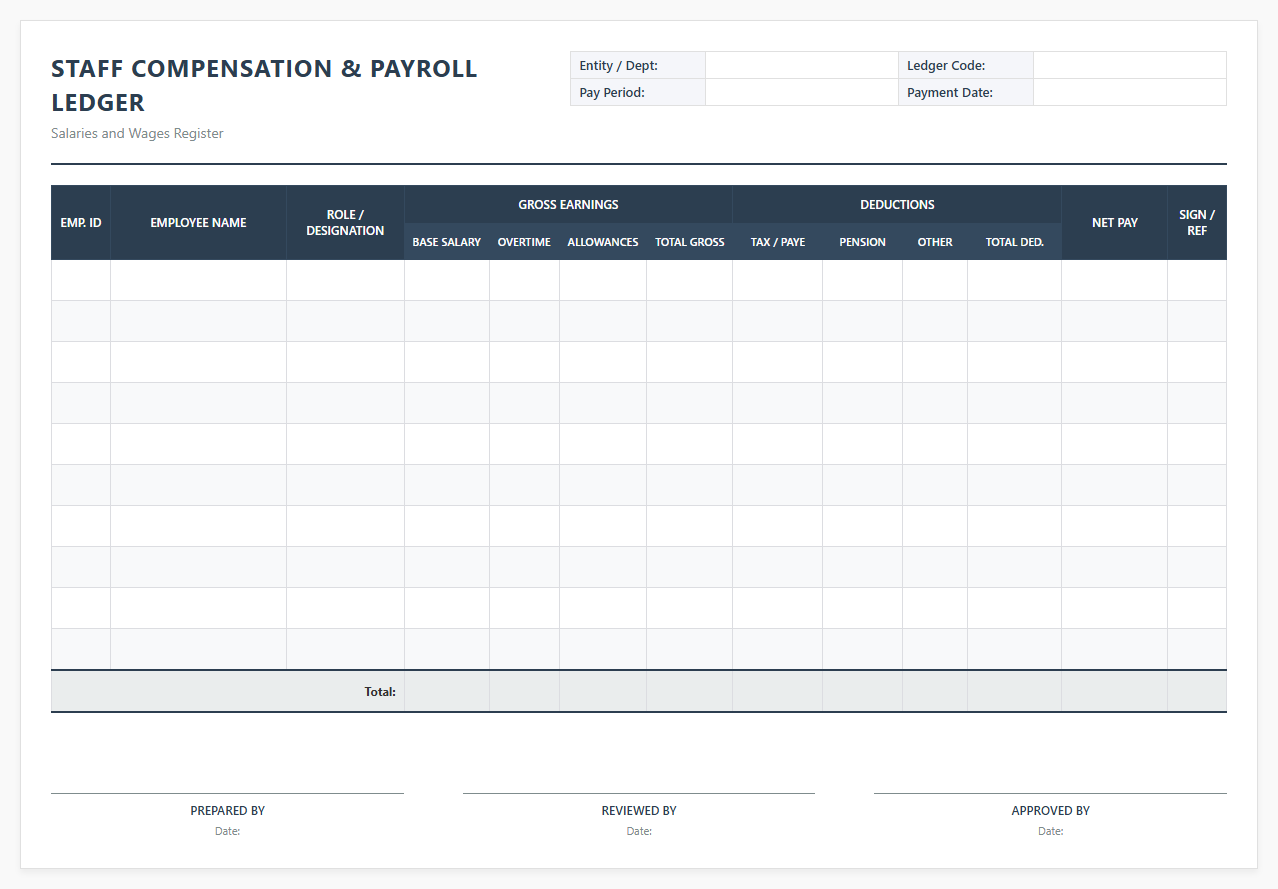Click the 'Salaries and Wages Register' subtitle
The image size is (1278, 889).
click(137, 133)
